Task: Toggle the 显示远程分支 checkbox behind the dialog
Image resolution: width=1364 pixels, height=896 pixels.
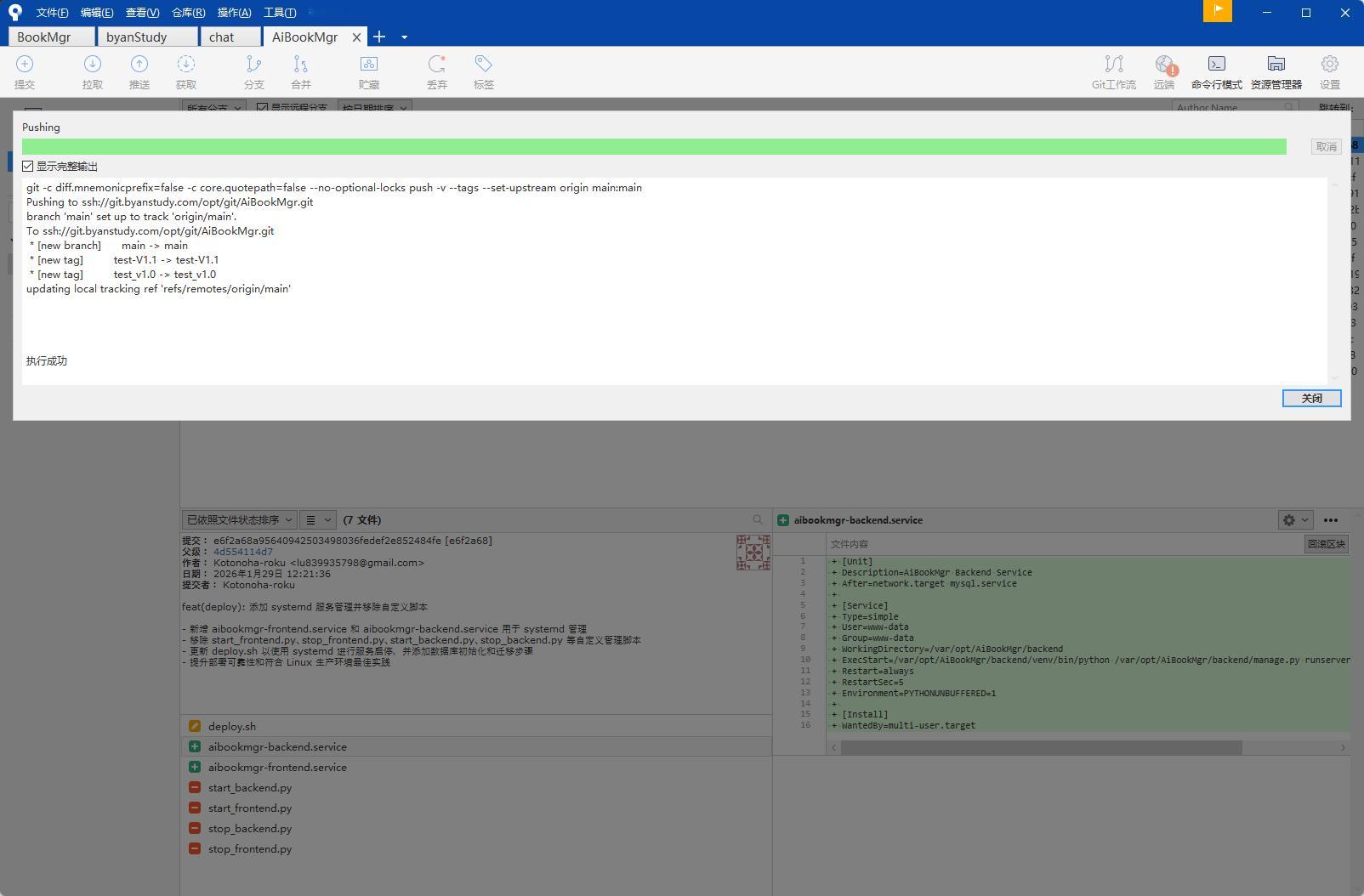Action: click(262, 108)
